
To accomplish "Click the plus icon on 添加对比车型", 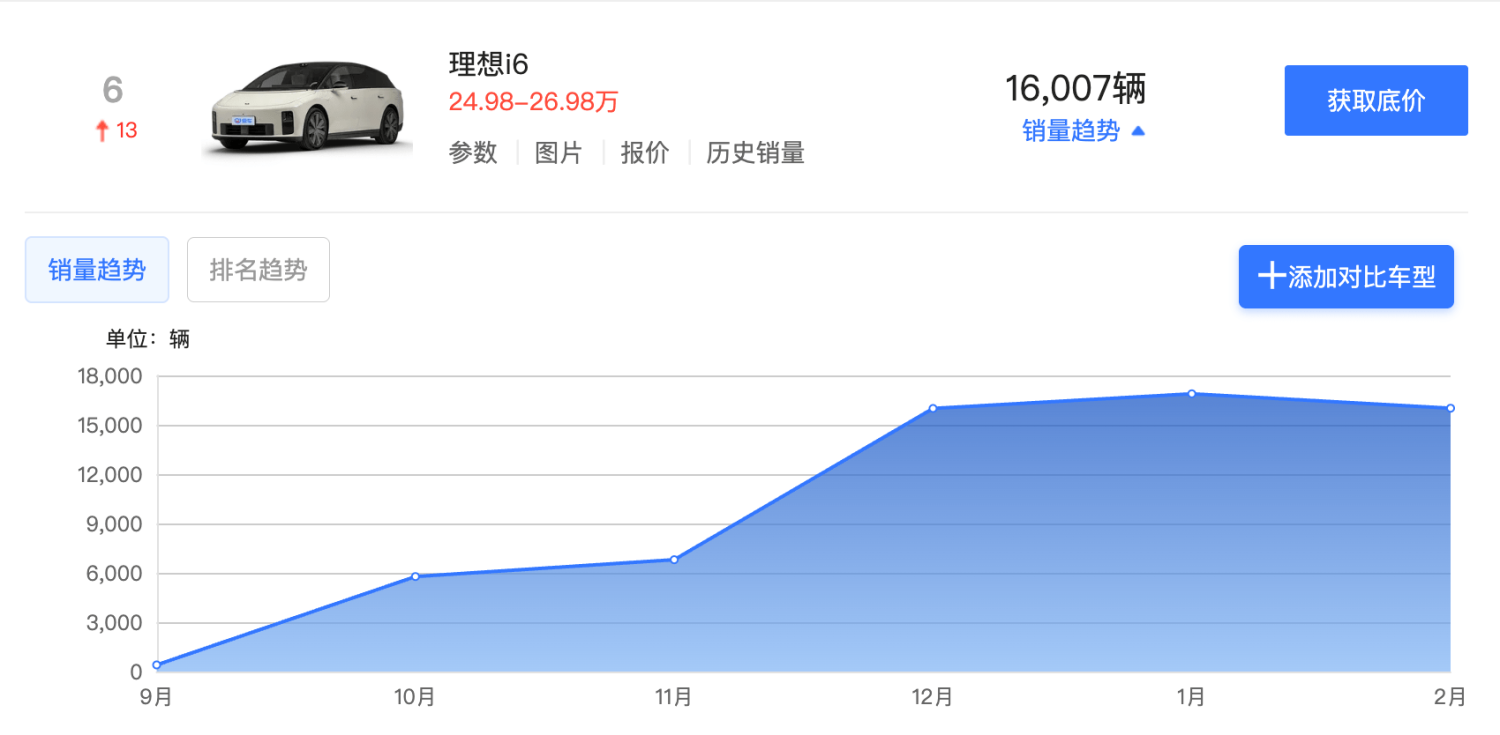I will pyautogui.click(x=1270, y=277).
